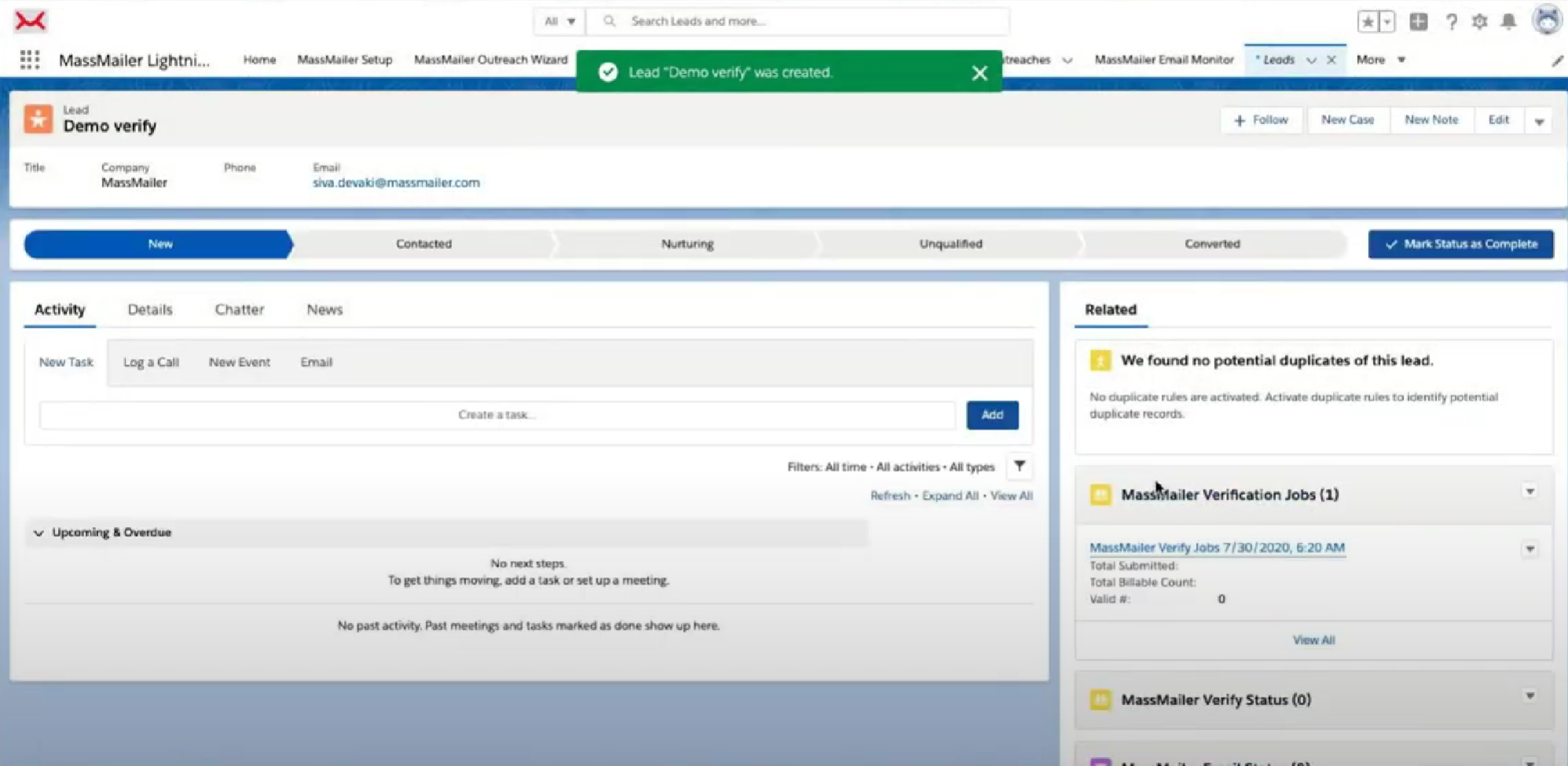Switch to the Chatter tab
This screenshot has width=1568, height=766.
[x=240, y=310]
